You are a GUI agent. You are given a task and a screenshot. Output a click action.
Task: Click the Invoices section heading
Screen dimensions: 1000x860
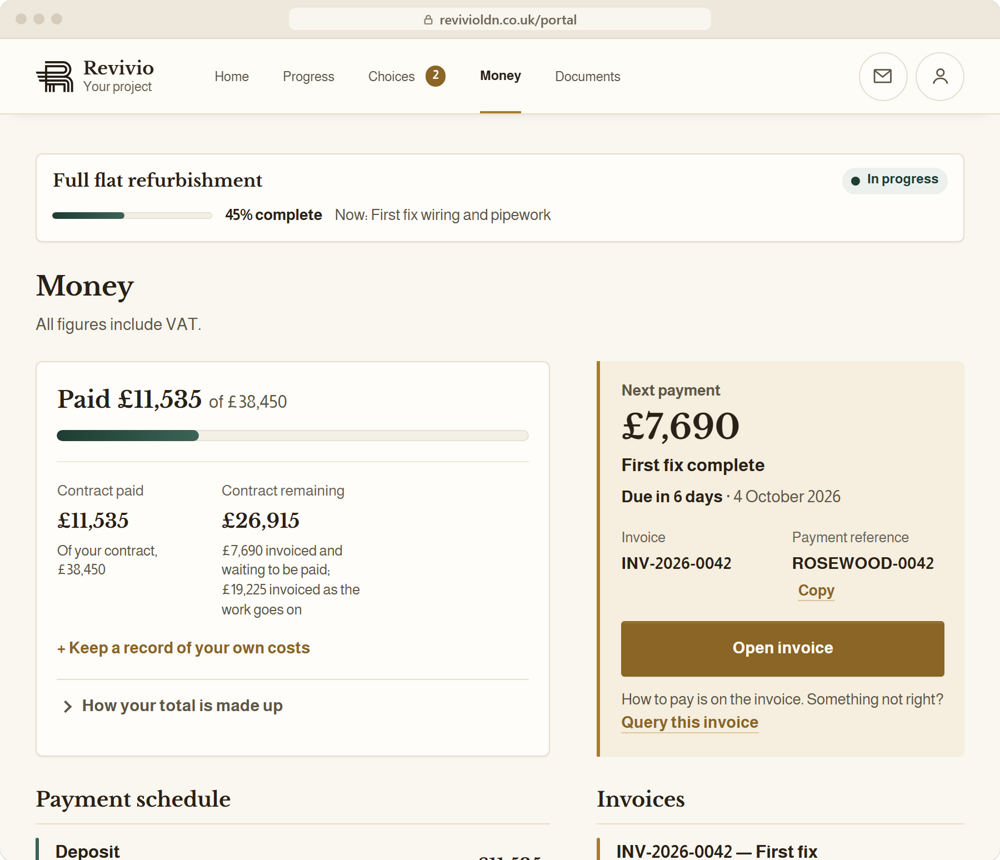coord(640,799)
